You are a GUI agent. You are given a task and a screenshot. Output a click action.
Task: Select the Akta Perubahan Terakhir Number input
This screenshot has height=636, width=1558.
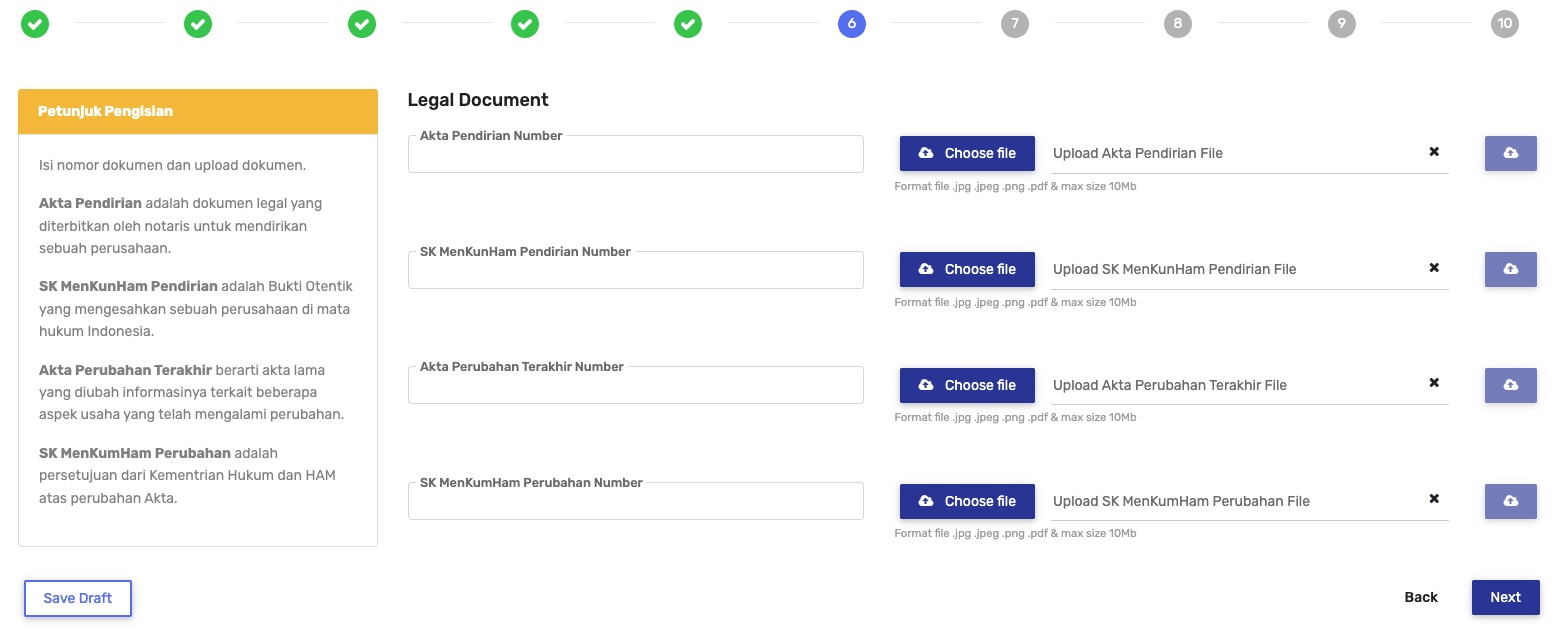pos(635,386)
